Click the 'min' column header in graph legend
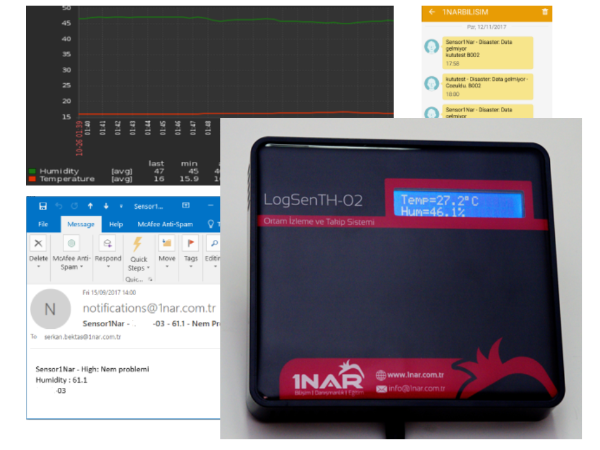 pyautogui.click(x=189, y=163)
